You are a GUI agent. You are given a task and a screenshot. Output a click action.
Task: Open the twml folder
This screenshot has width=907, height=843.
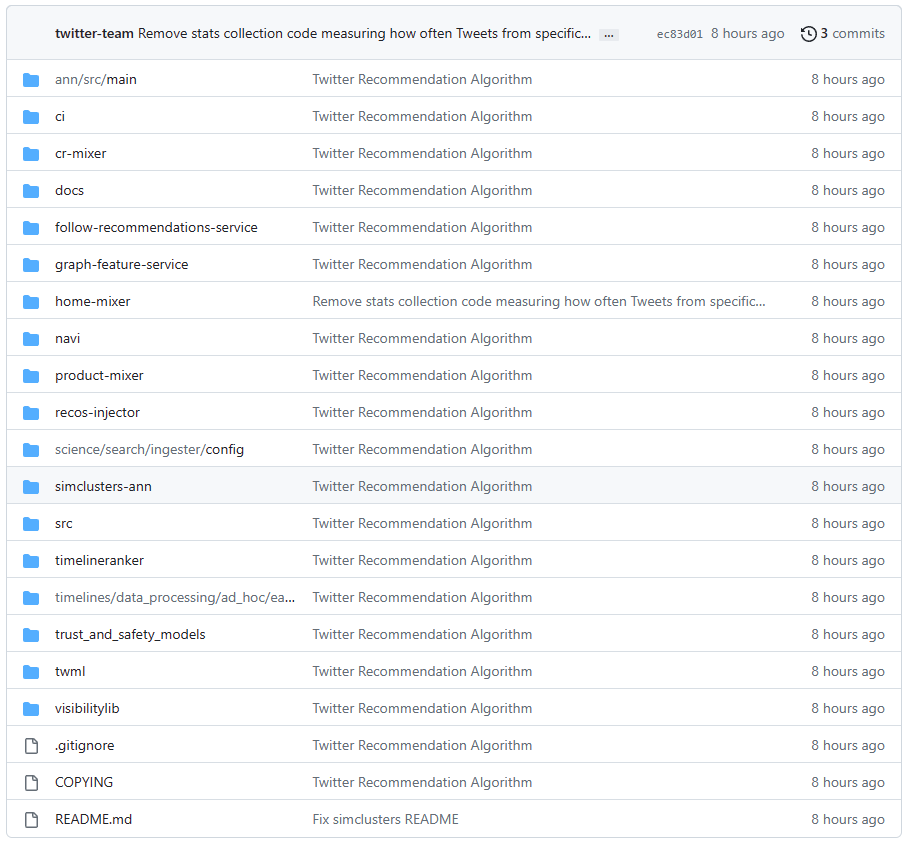tap(70, 672)
